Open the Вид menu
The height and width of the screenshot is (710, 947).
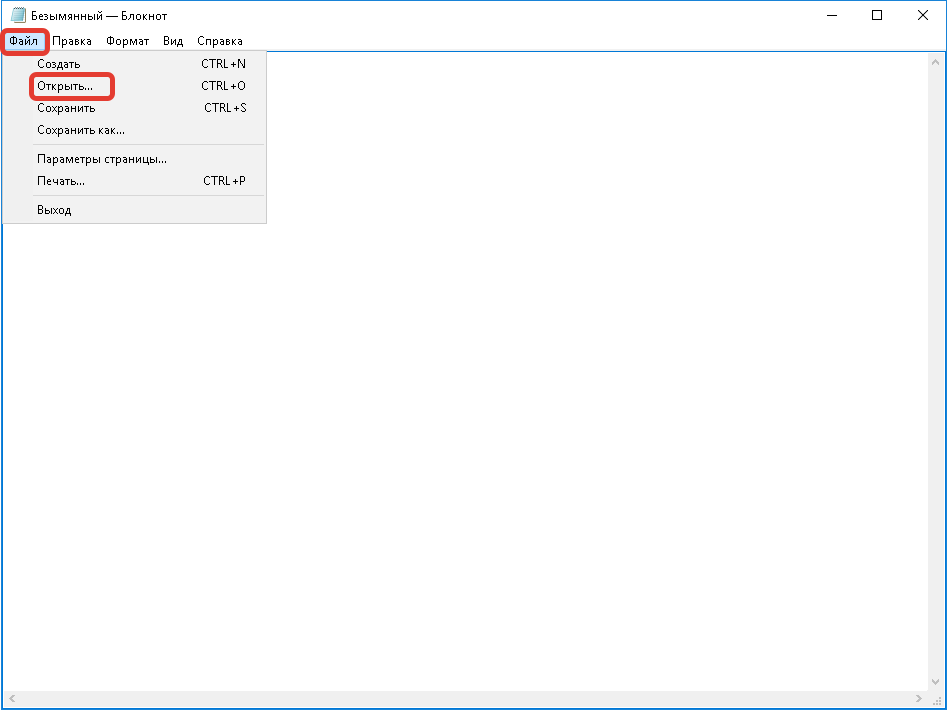click(173, 41)
